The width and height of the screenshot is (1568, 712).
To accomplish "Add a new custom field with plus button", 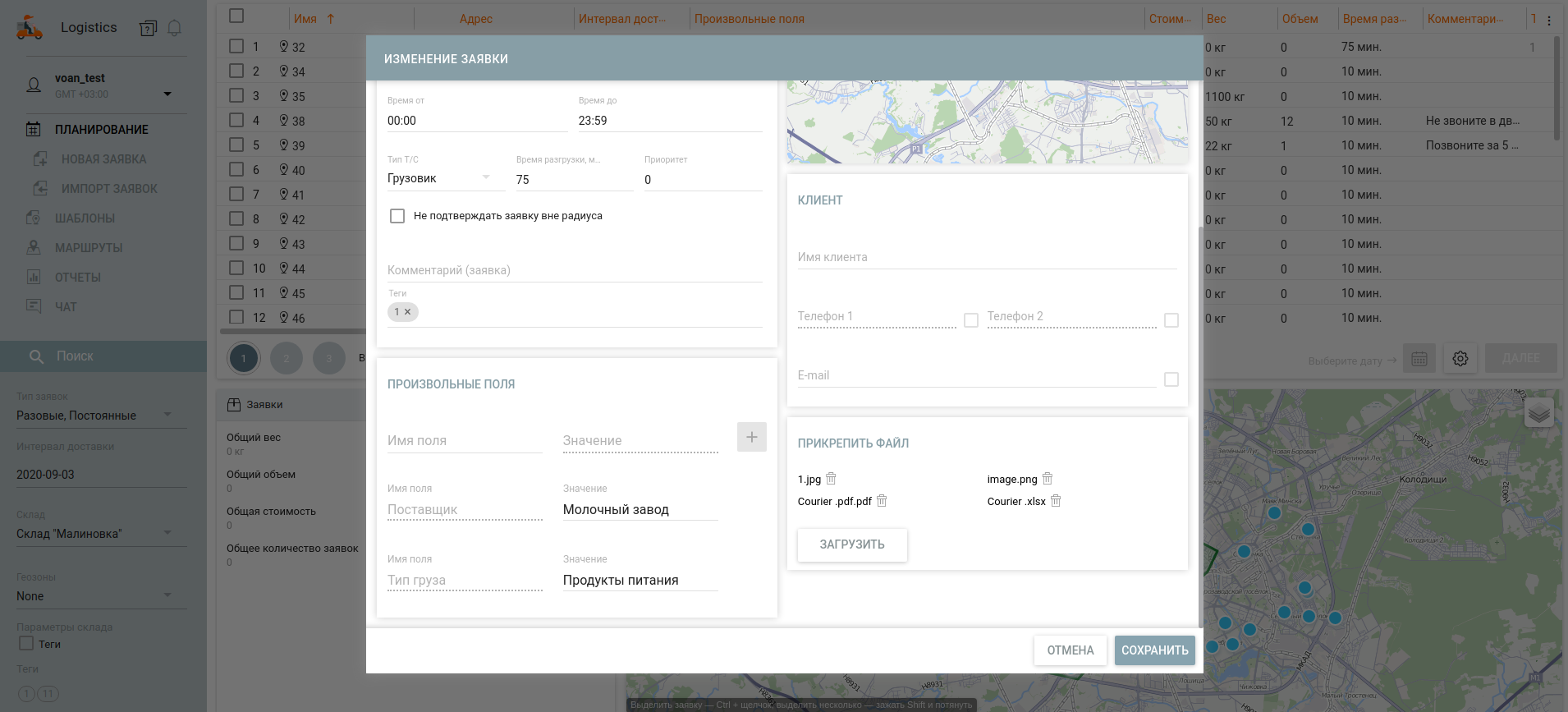I will point(751,437).
